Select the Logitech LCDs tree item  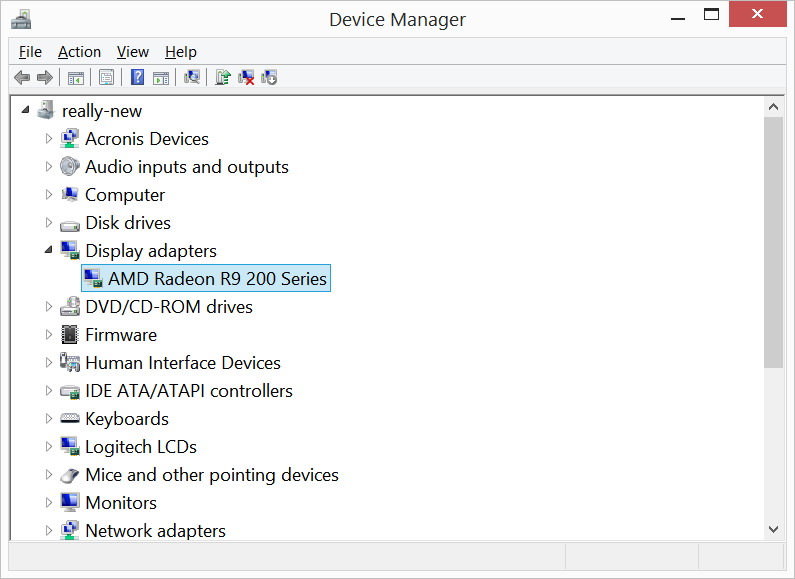(x=140, y=447)
